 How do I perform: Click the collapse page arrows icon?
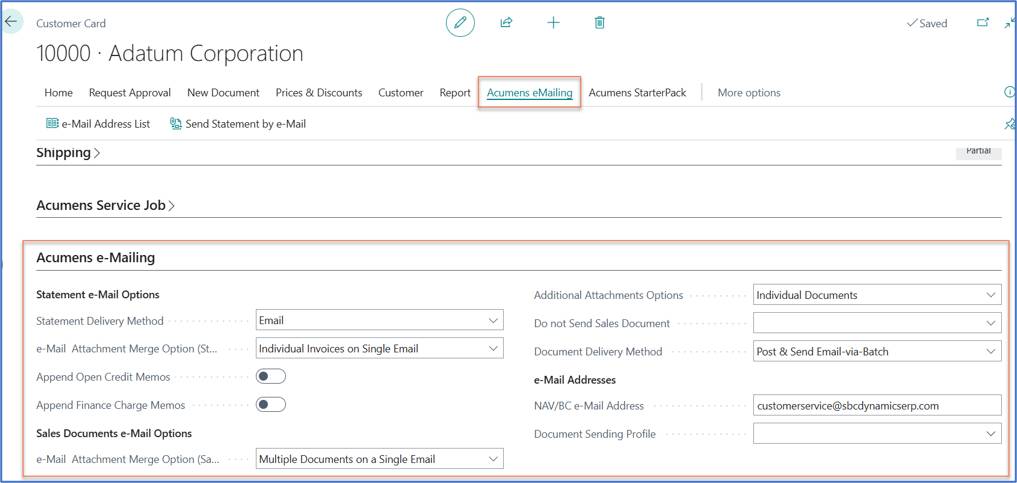(1009, 23)
